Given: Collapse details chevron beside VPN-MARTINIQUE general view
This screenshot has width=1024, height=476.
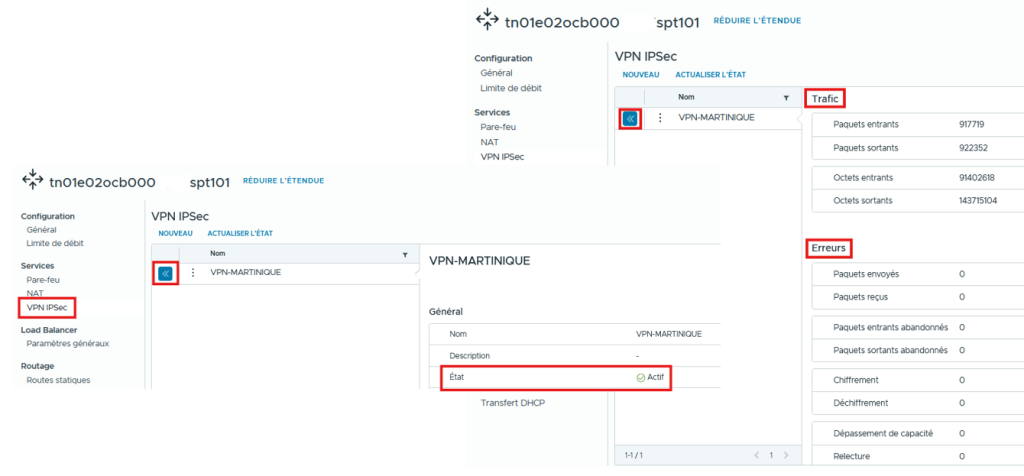Looking at the screenshot, I should (166, 272).
